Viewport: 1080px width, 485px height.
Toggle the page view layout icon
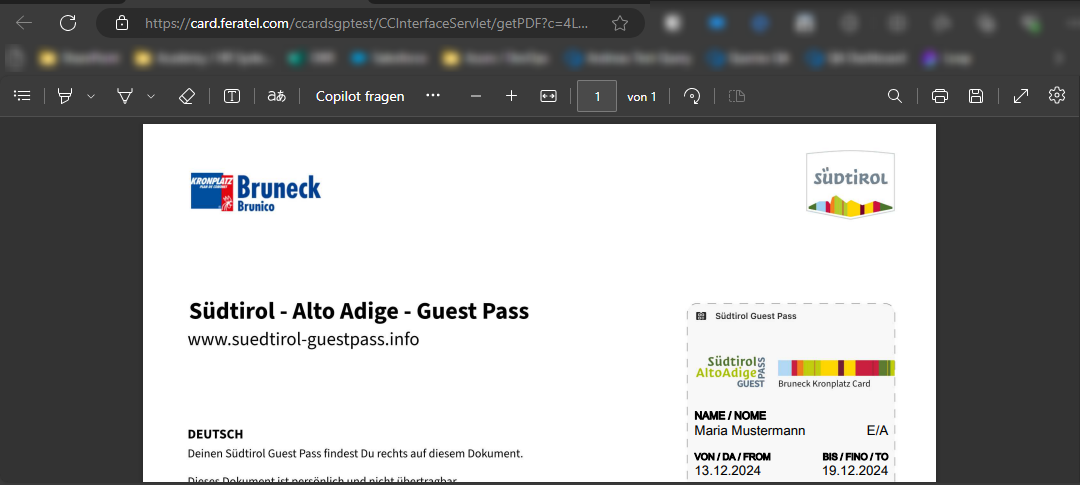[737, 96]
